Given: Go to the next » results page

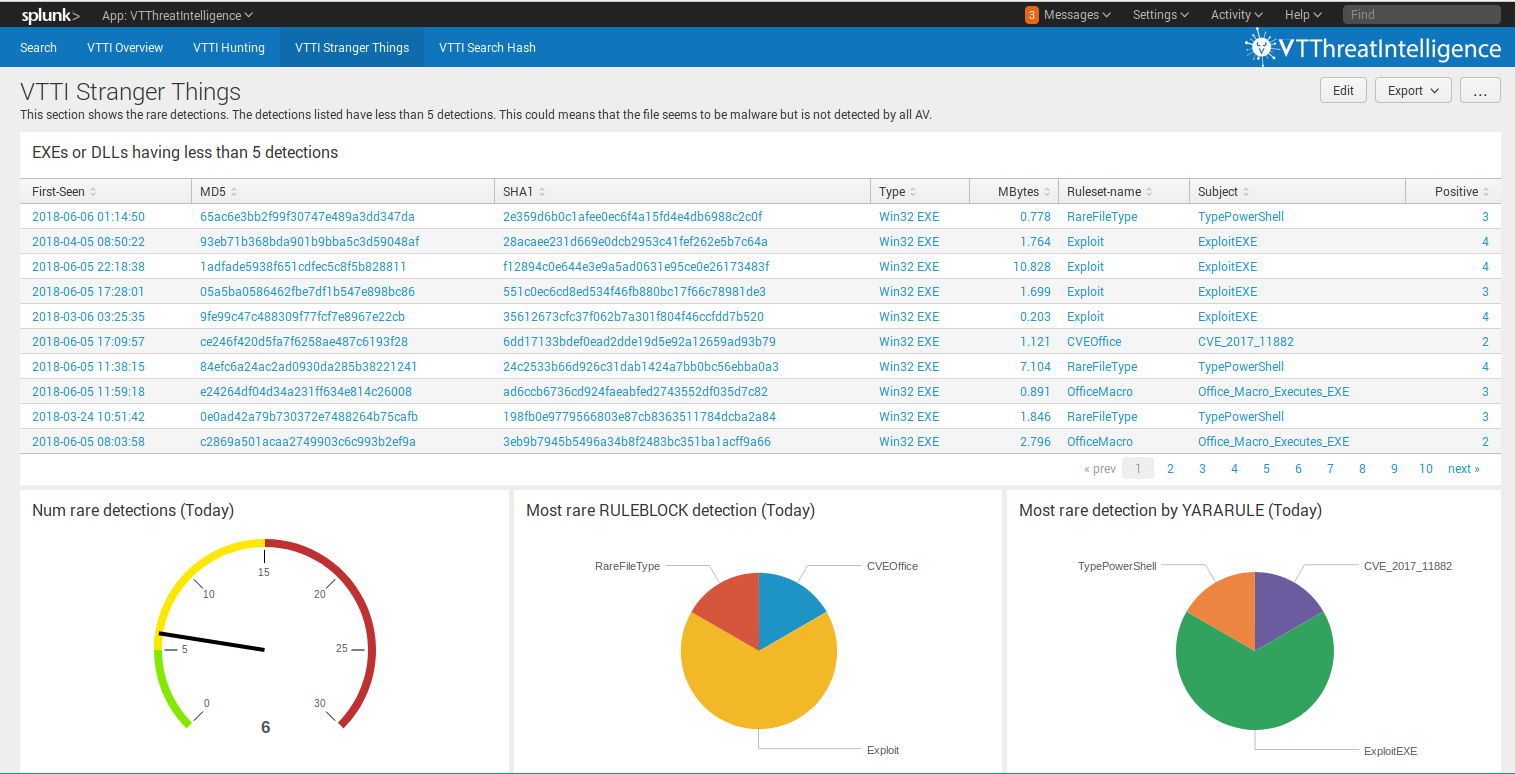Looking at the screenshot, I should click(1463, 468).
